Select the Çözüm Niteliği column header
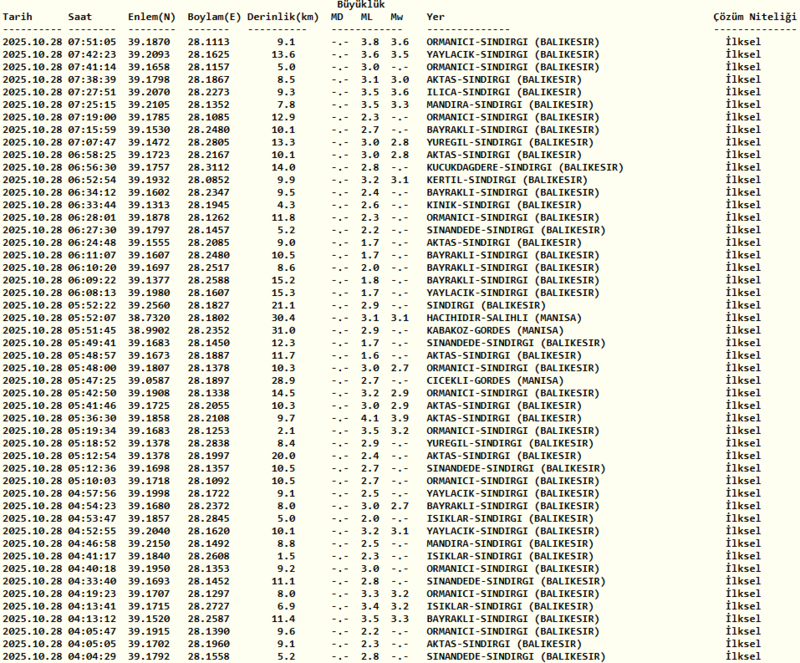Viewport: 800px width, 663px height. [753, 18]
